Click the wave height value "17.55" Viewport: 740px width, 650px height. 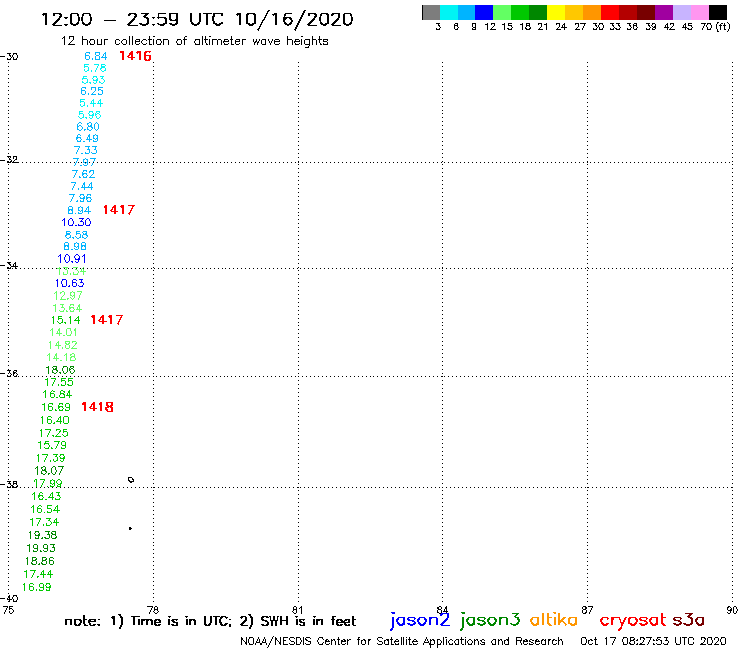(59, 382)
